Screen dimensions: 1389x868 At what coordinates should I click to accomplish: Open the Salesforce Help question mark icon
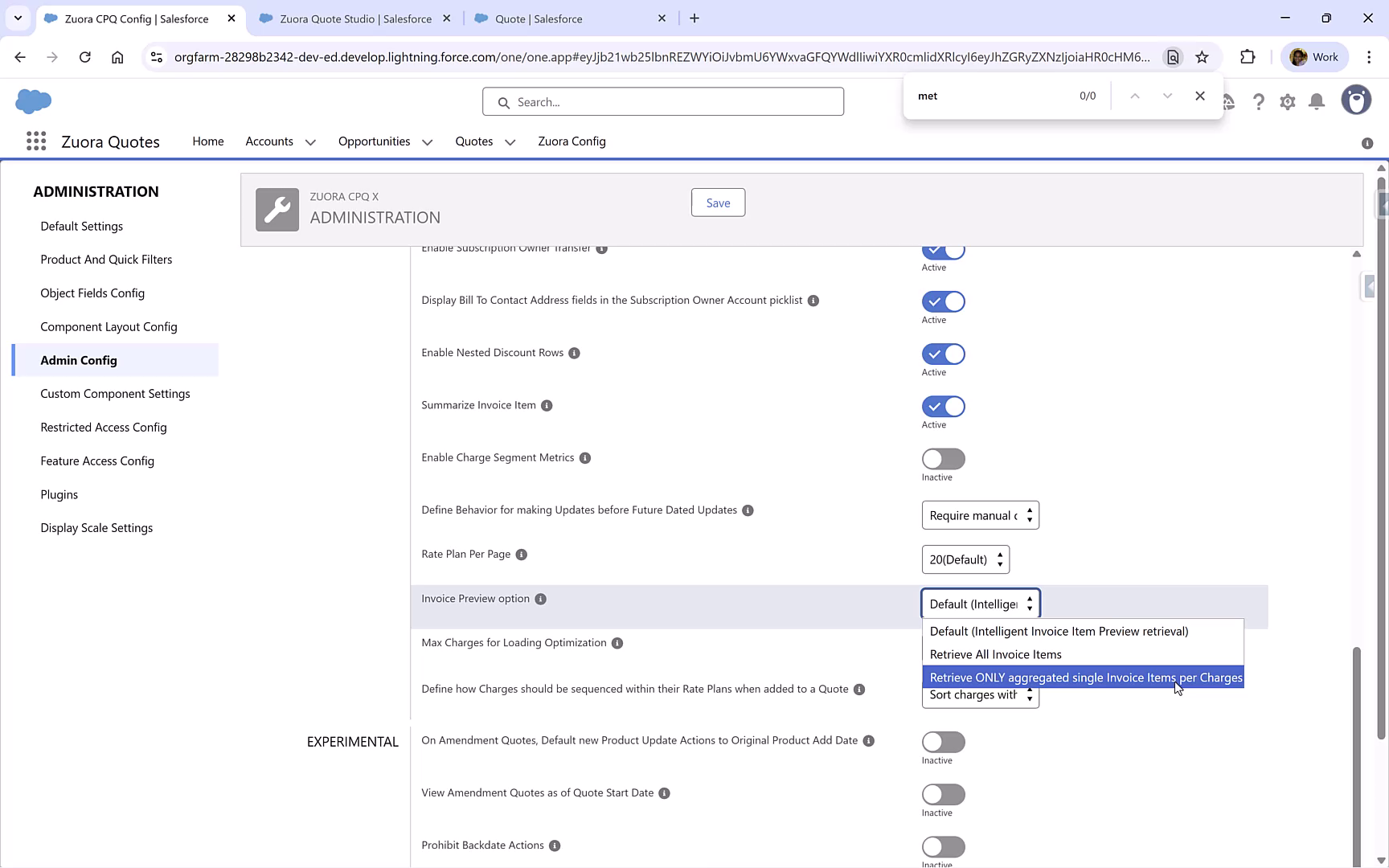pyautogui.click(x=1259, y=101)
